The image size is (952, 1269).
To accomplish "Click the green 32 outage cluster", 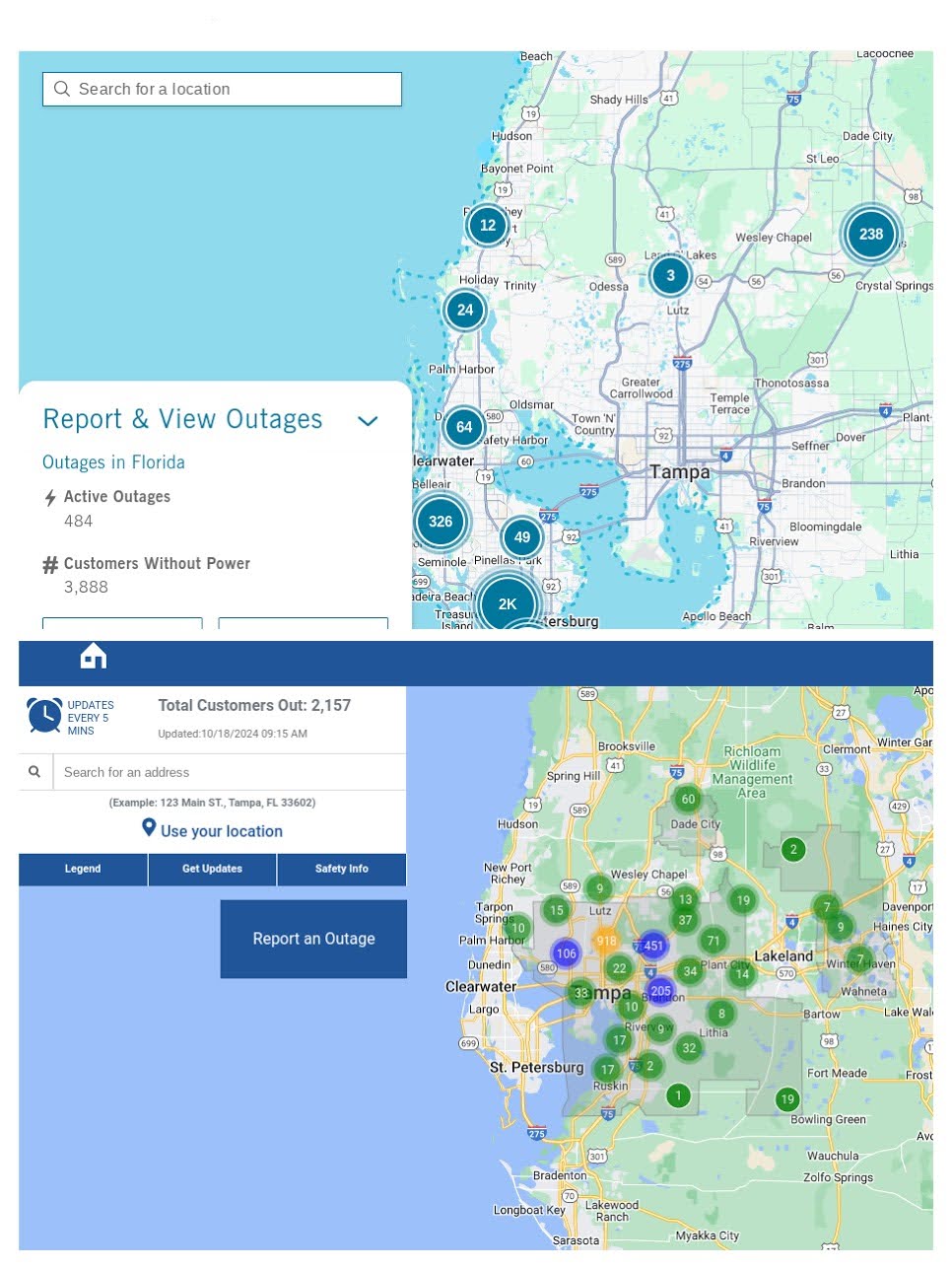I will pos(689,1048).
